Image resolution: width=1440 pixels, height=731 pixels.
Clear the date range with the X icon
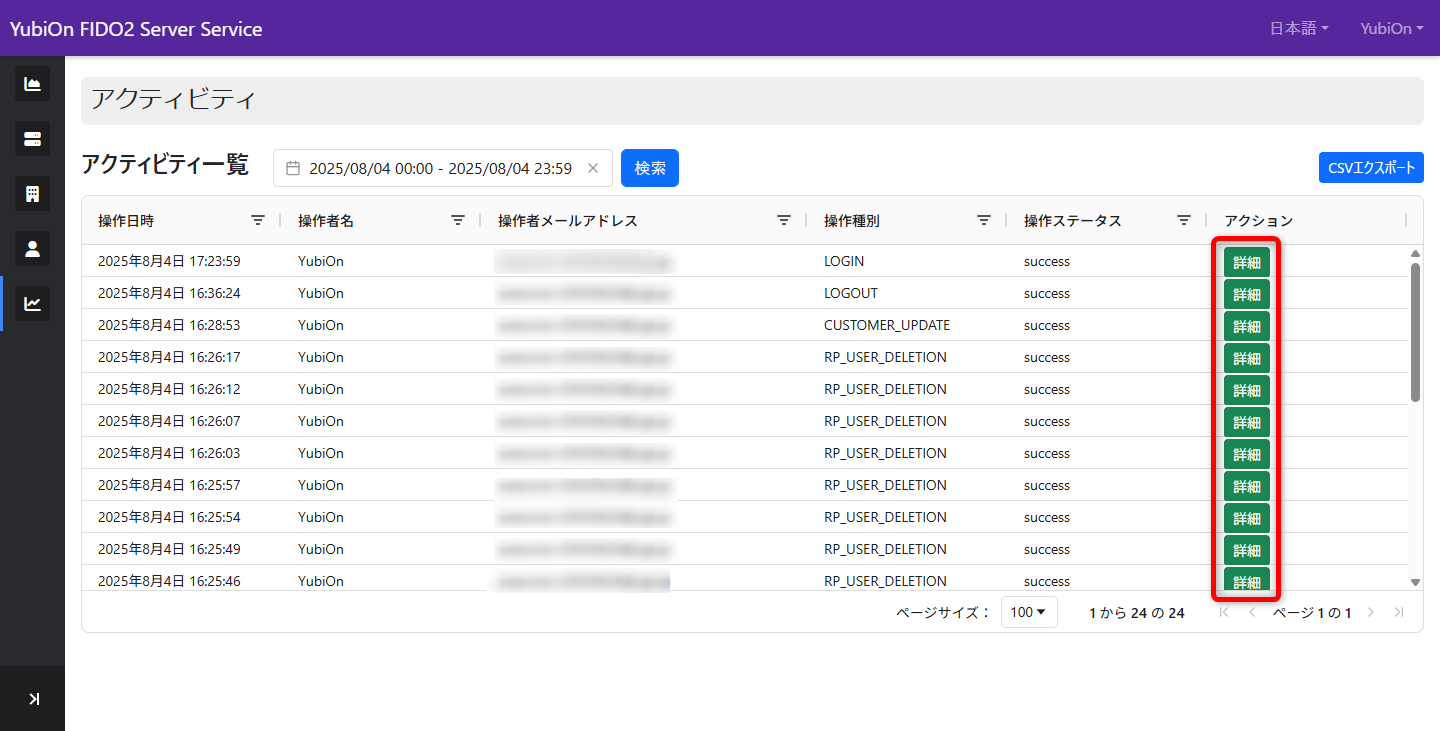592,168
